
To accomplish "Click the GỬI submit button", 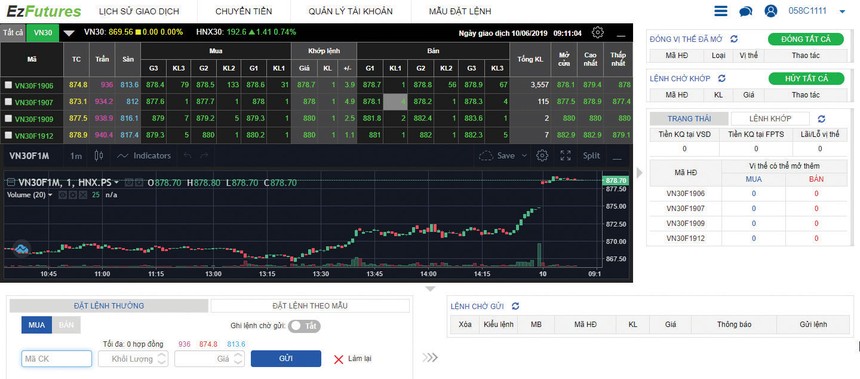I will pyautogui.click(x=286, y=359).
